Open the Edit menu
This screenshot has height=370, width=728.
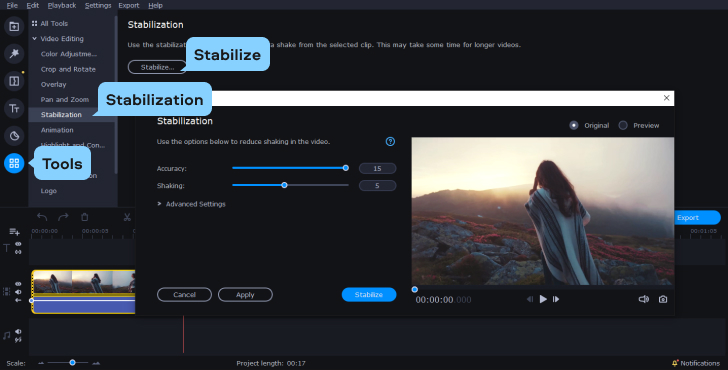click(x=32, y=6)
